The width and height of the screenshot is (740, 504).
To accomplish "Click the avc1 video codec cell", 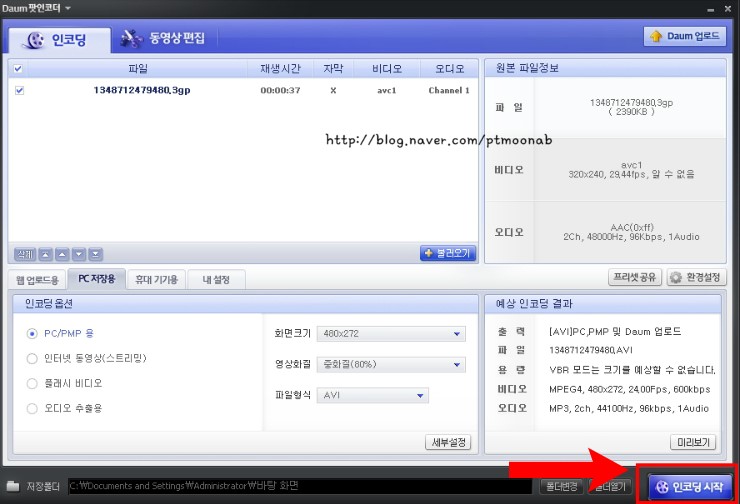I will pos(387,90).
